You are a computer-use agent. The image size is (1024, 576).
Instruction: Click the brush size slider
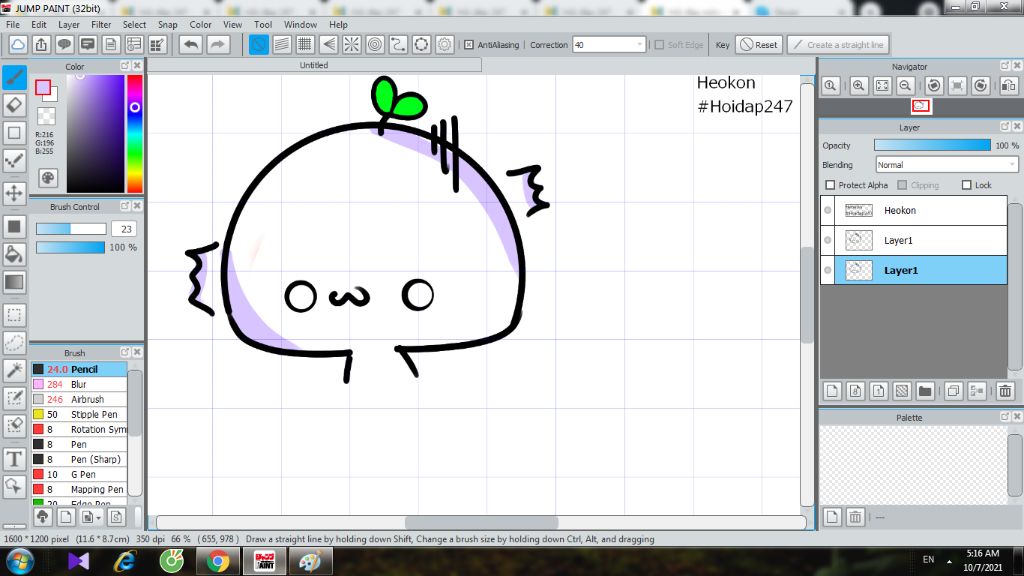(x=71, y=229)
